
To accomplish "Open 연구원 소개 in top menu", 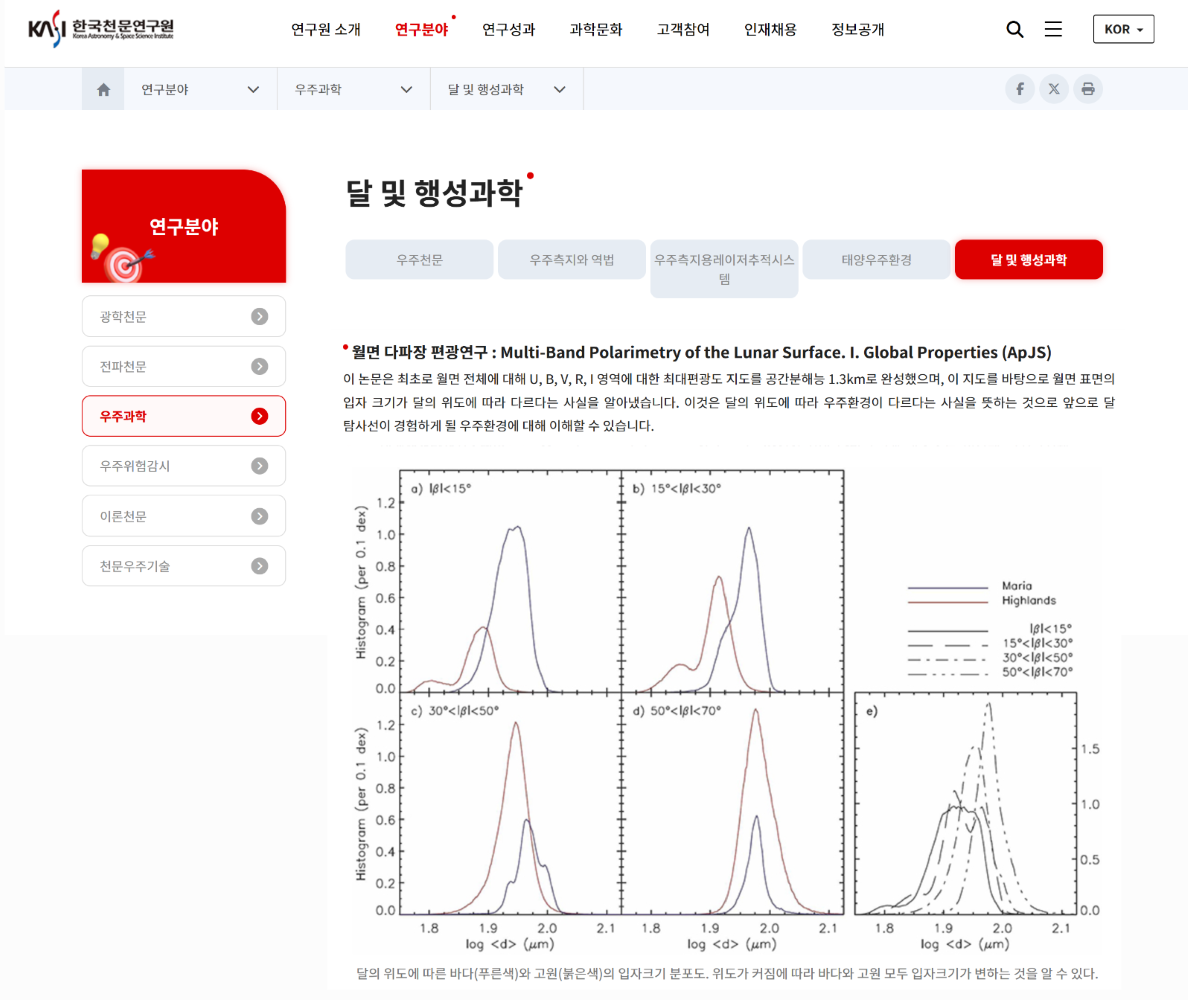I will (x=326, y=30).
